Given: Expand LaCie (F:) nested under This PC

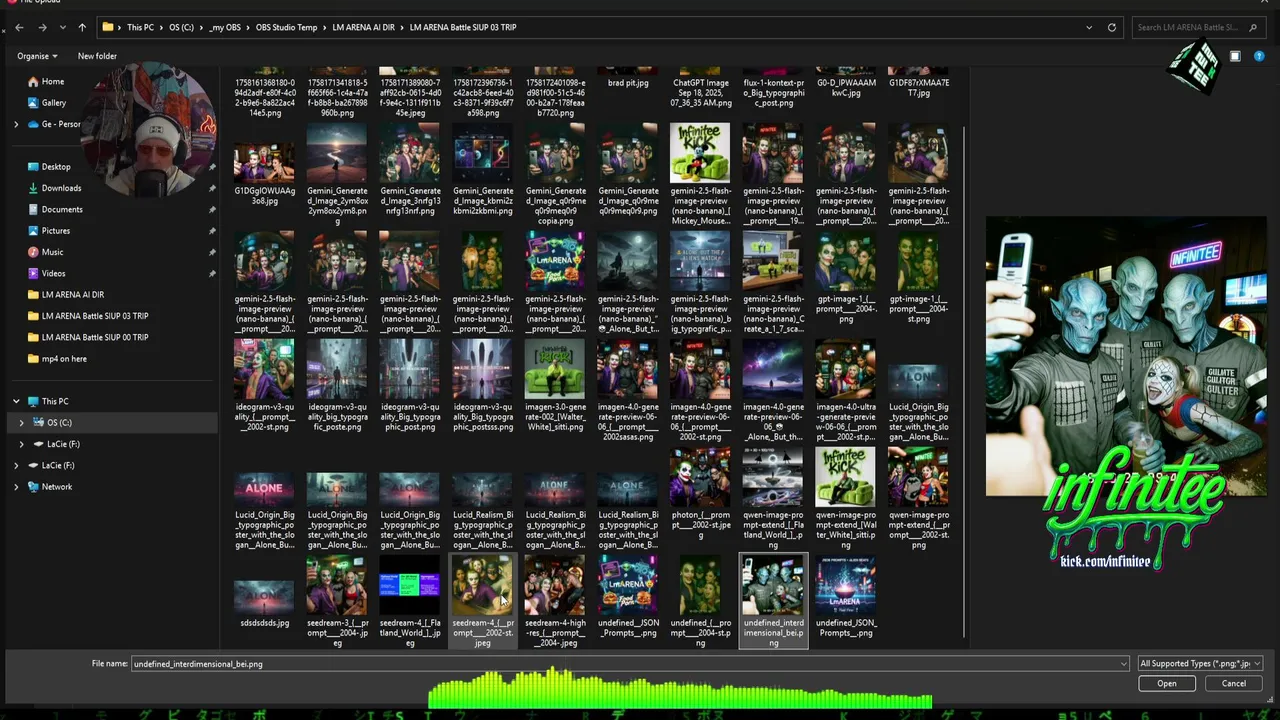Looking at the screenshot, I should click(x=21, y=444).
